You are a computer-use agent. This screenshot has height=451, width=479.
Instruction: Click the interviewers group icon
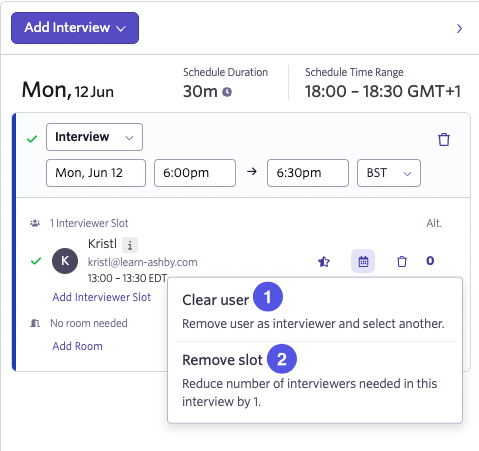[35, 223]
